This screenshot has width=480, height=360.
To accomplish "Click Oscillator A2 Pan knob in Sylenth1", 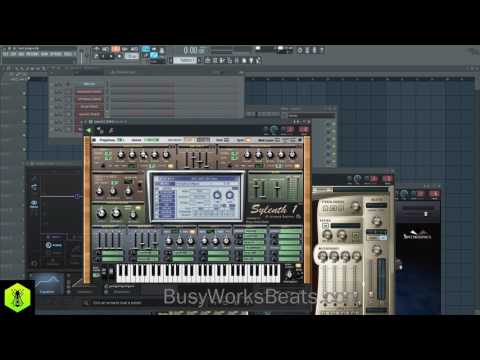I will [x=292, y=155].
